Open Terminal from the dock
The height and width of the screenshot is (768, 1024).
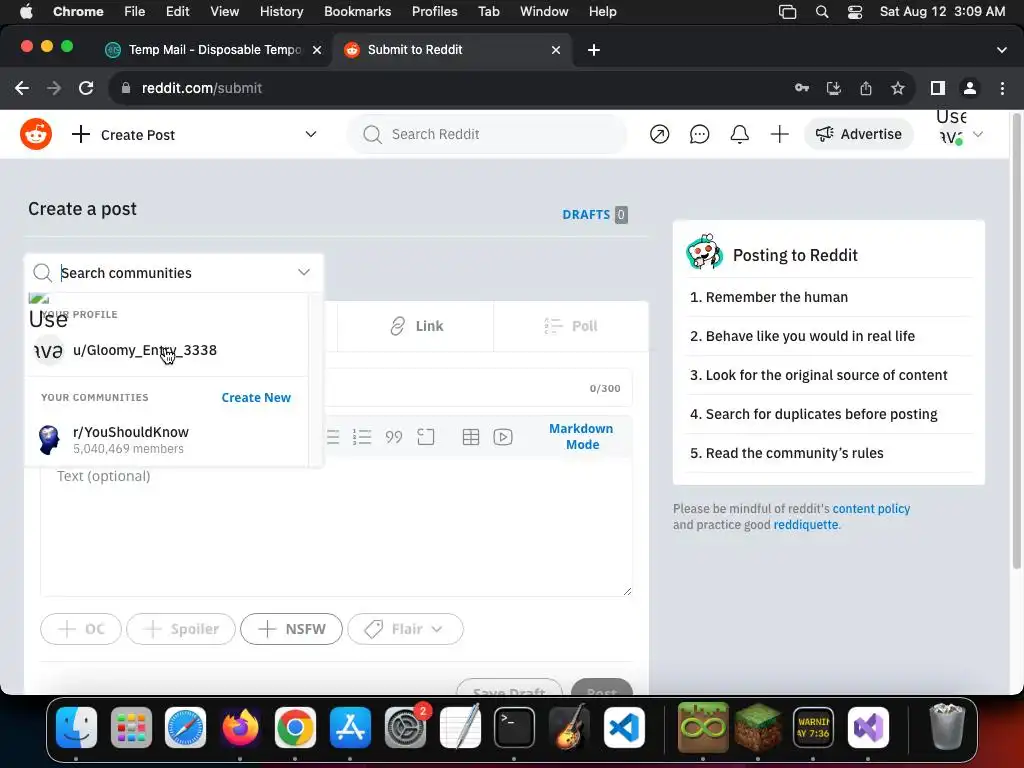[514, 728]
